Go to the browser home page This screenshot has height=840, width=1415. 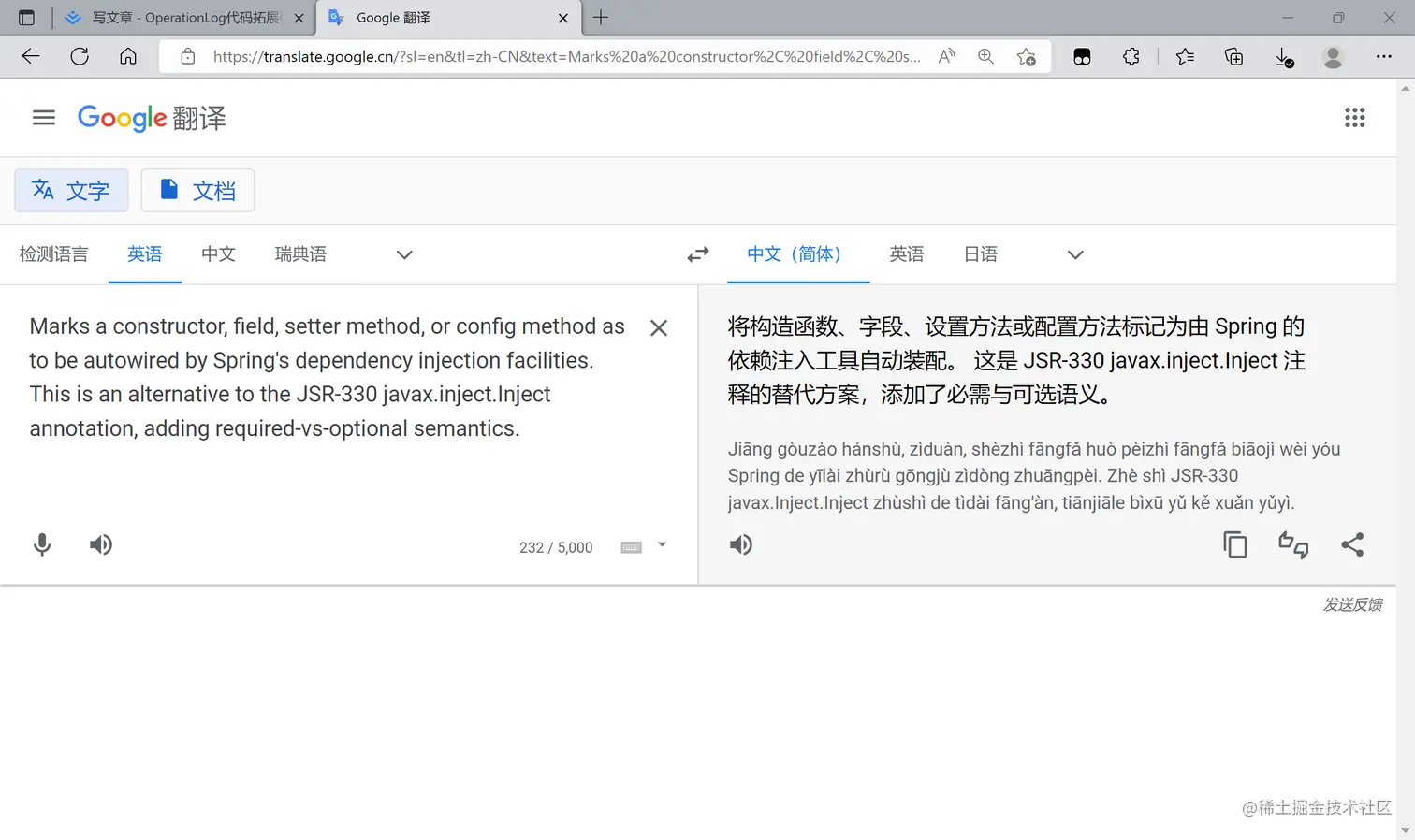(x=128, y=56)
